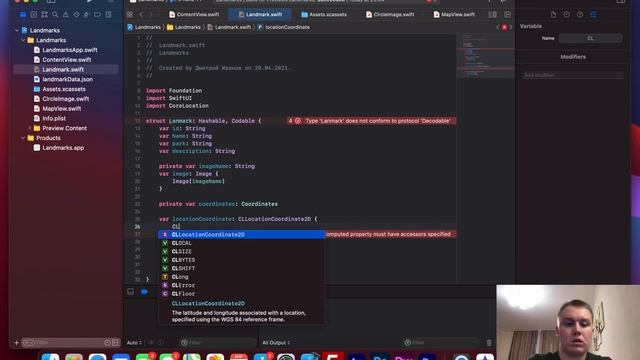Toggle the debug area hide button
This screenshot has height=360, width=640.
pyautogui.click(x=130, y=292)
